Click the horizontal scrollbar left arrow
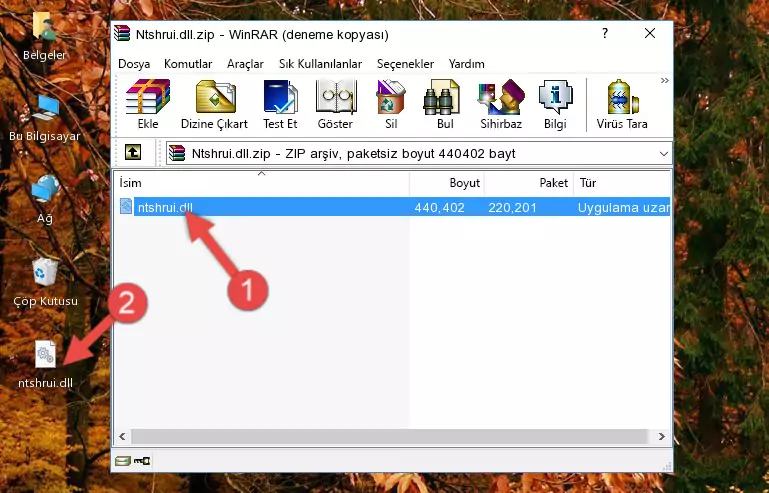Screen dimensions: 769x493 (x=123, y=436)
